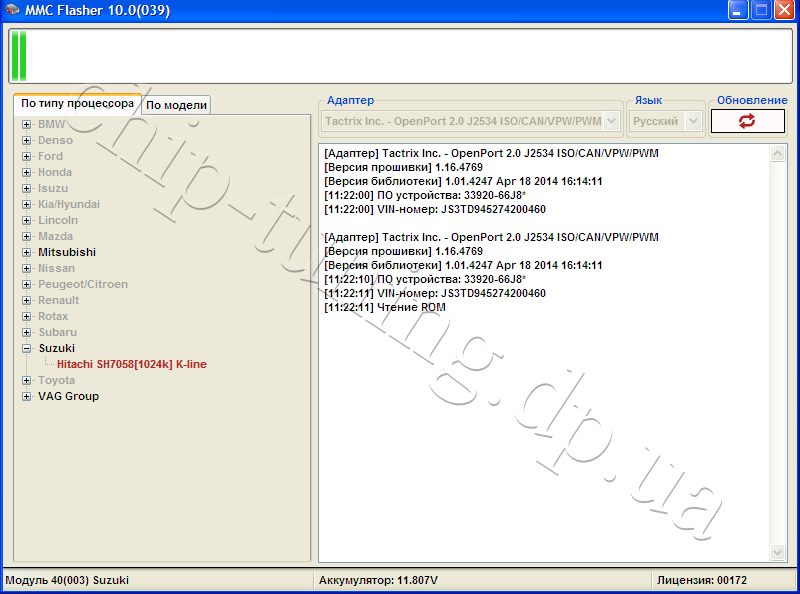Image resolution: width=800 pixels, height=594 pixels.
Task: Switch to По модели tab
Action: pos(177,105)
